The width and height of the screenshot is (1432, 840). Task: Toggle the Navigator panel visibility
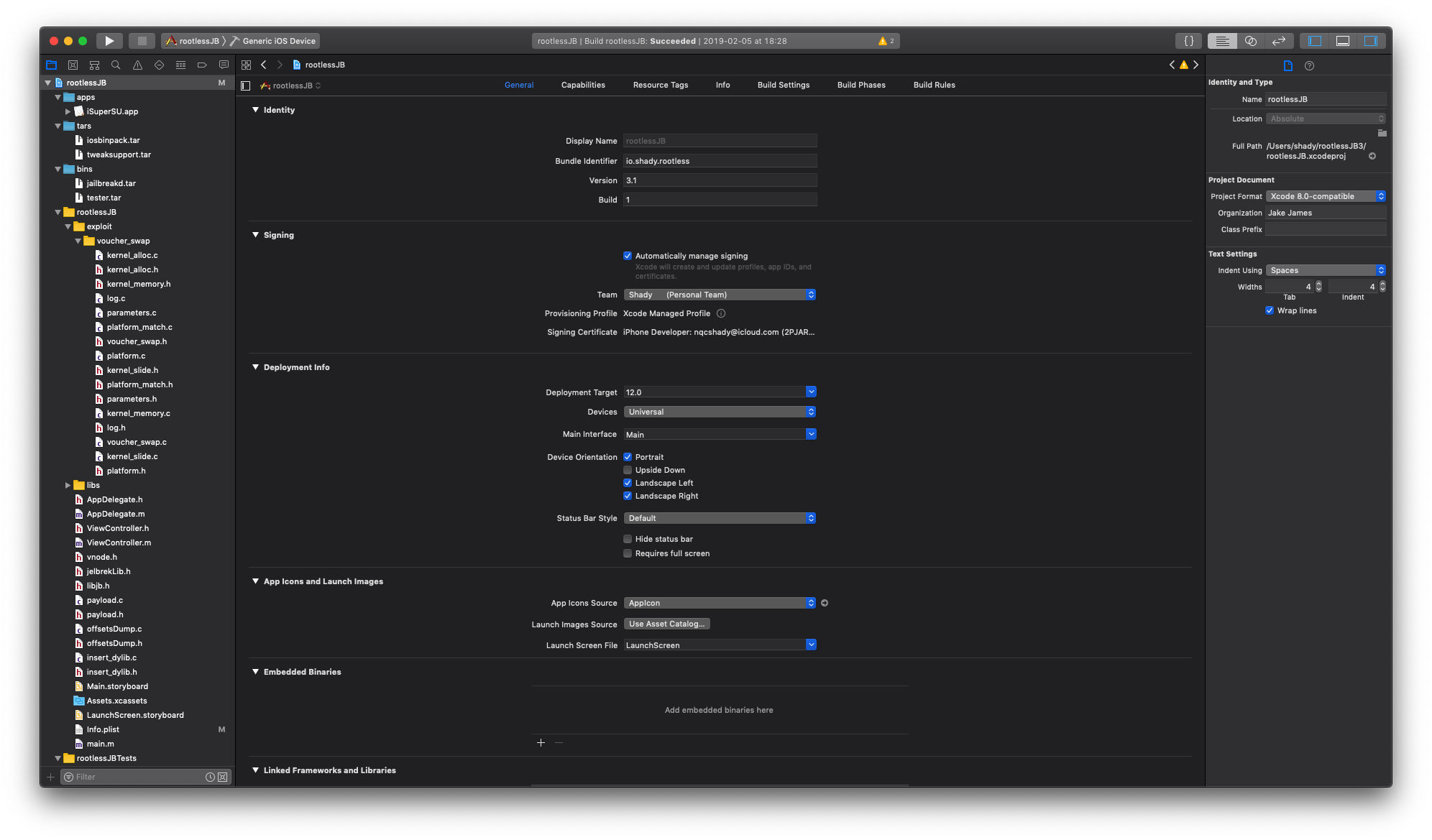click(1315, 41)
